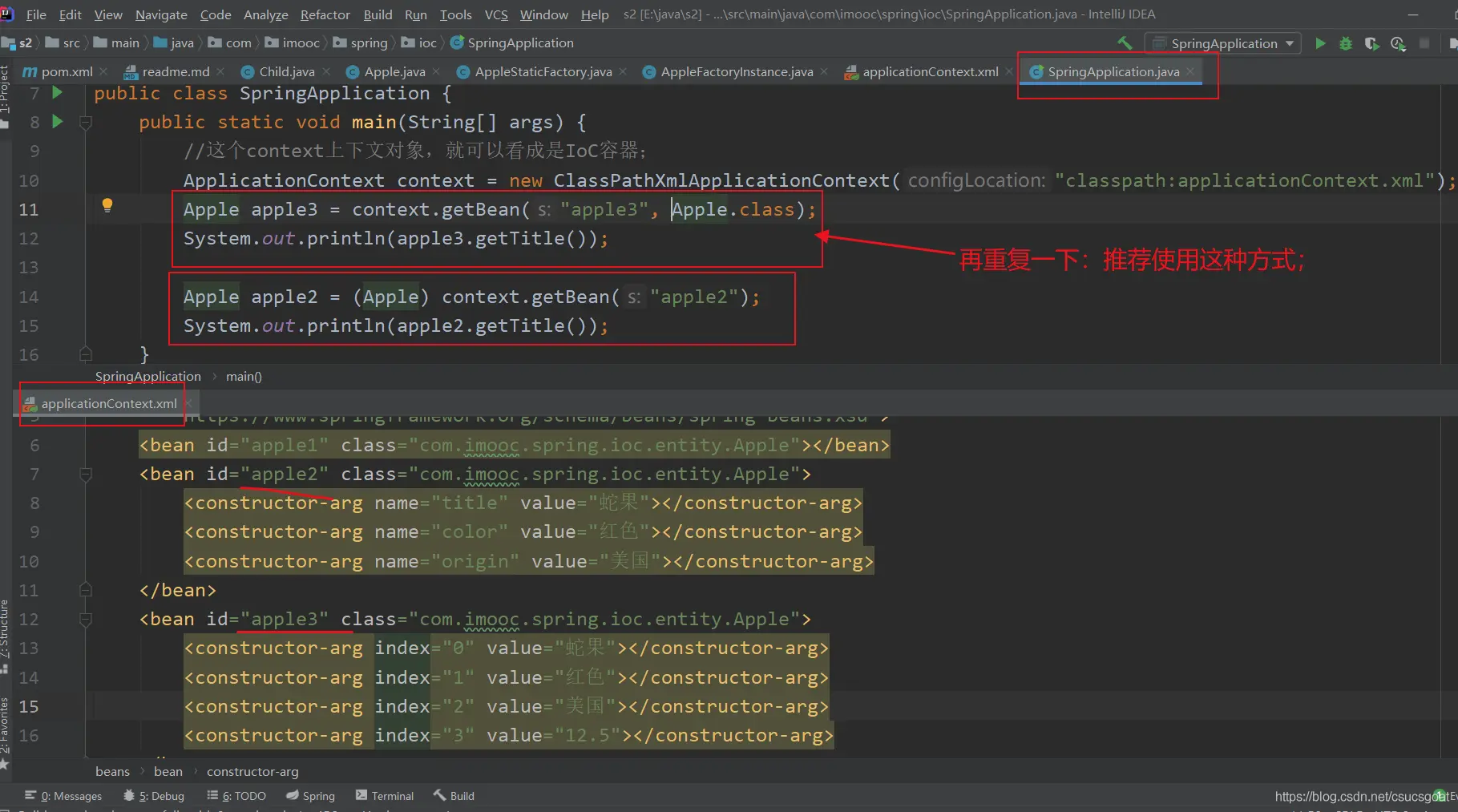Switch to the AppleStaticFactory.java tab
The image size is (1458, 812).
pos(543,72)
